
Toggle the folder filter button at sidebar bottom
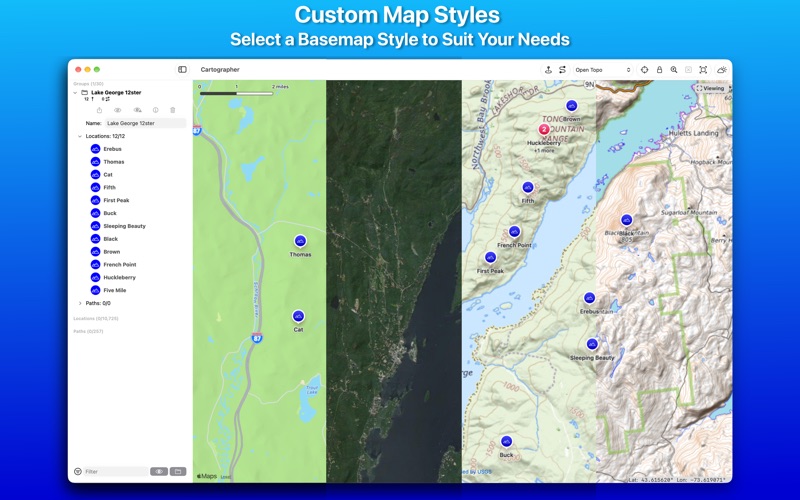[178, 471]
